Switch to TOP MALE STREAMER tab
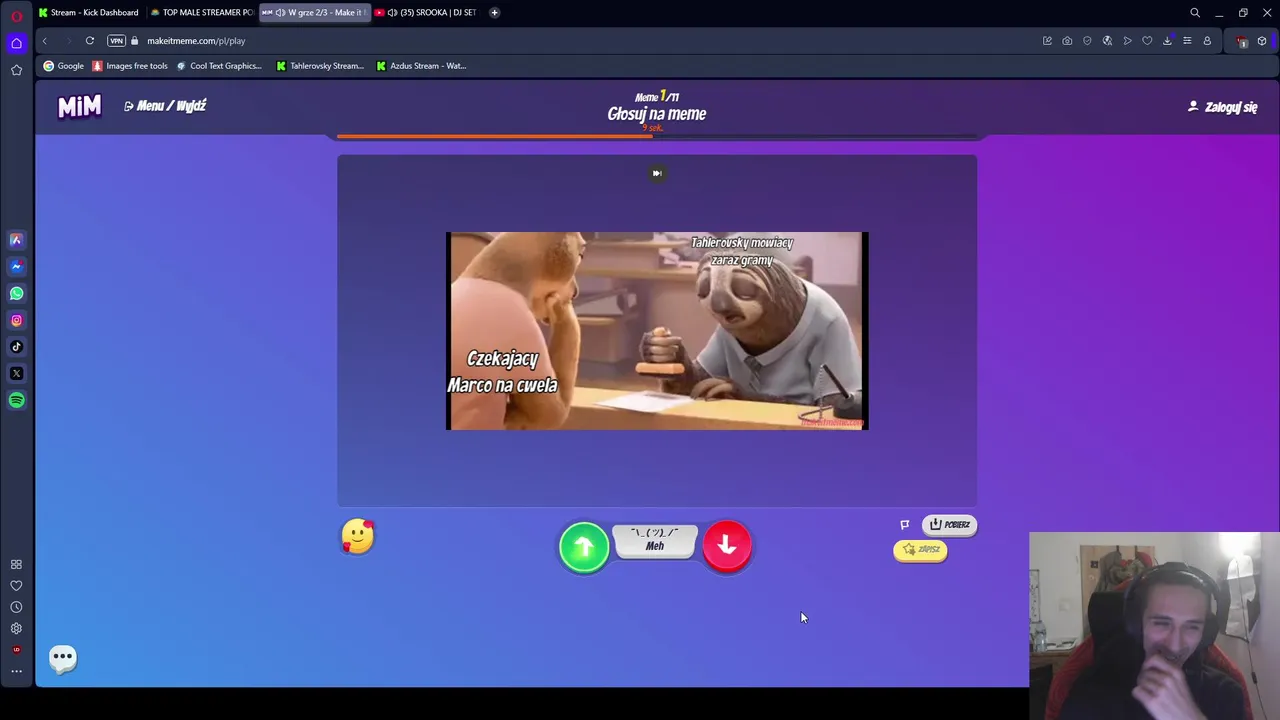Viewport: 1280px width, 720px height. 202,12
